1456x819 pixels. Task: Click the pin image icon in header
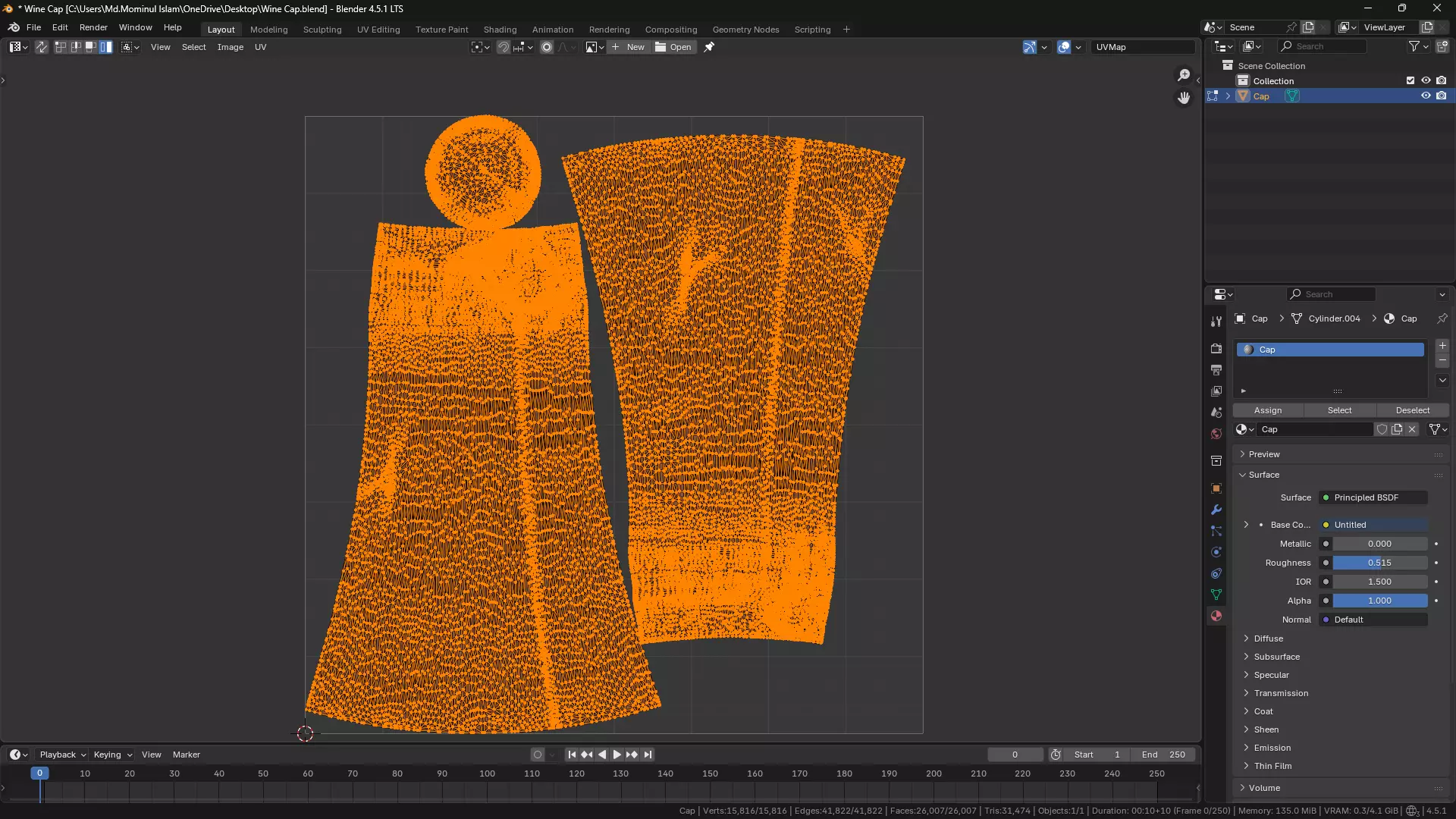709,47
